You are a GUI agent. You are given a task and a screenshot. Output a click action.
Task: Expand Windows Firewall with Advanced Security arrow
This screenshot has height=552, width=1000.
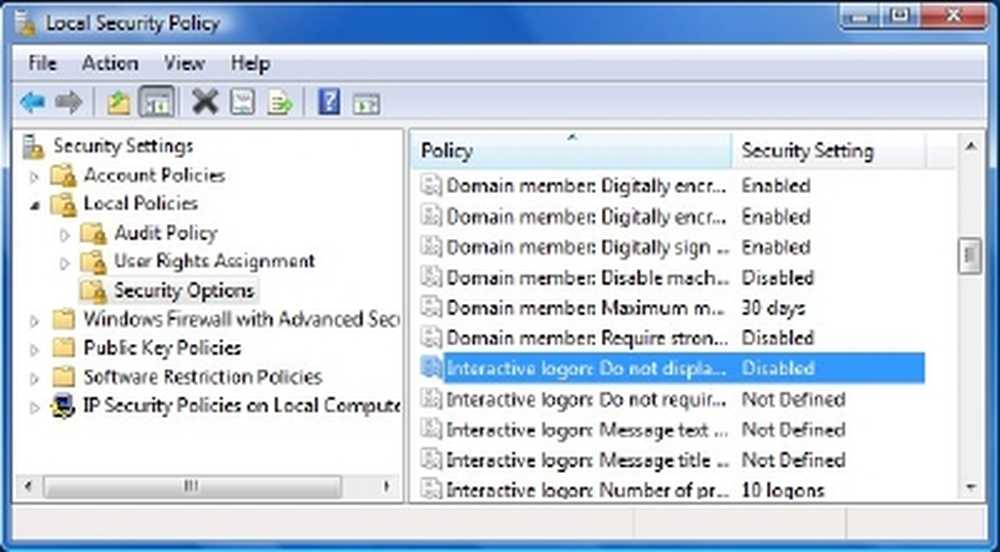35,321
